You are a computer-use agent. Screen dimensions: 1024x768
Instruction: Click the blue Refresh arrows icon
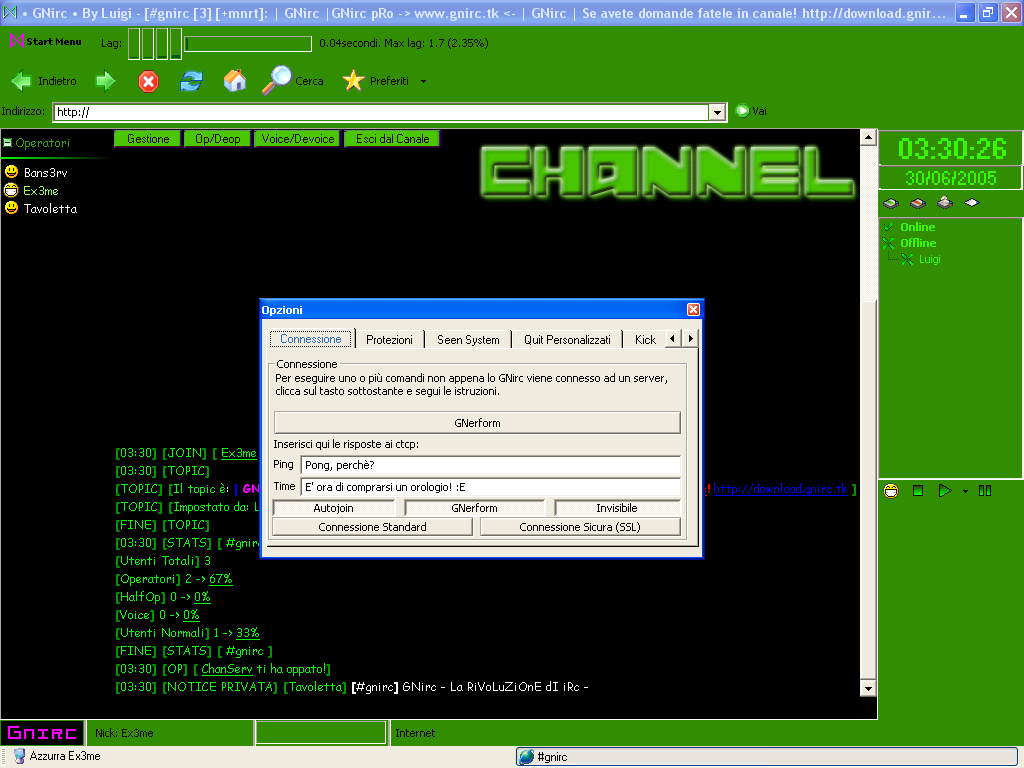[191, 82]
